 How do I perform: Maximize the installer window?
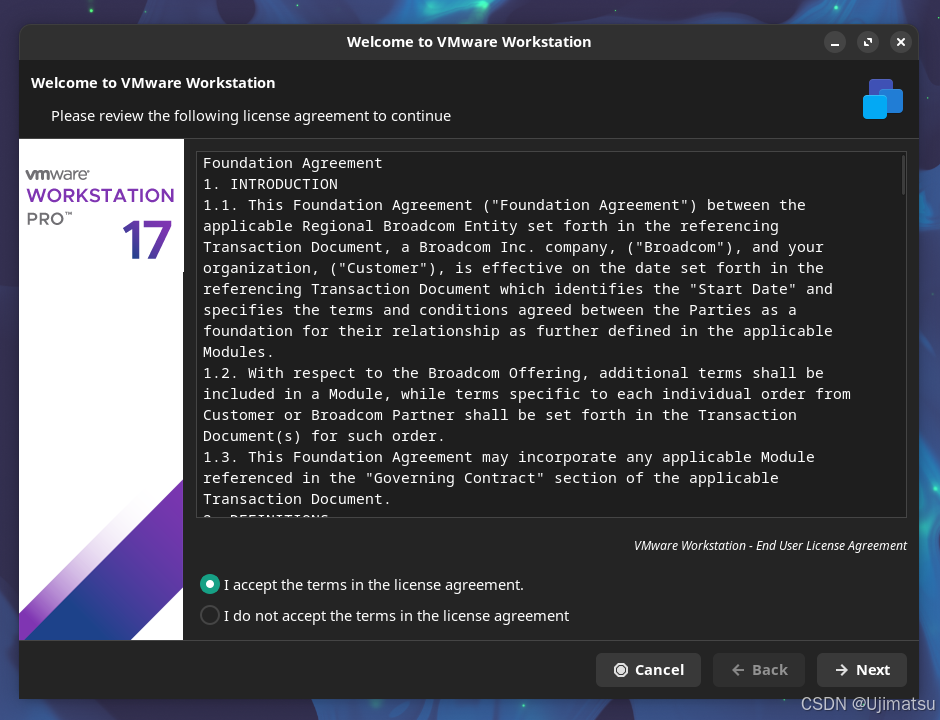pyautogui.click(x=867, y=42)
